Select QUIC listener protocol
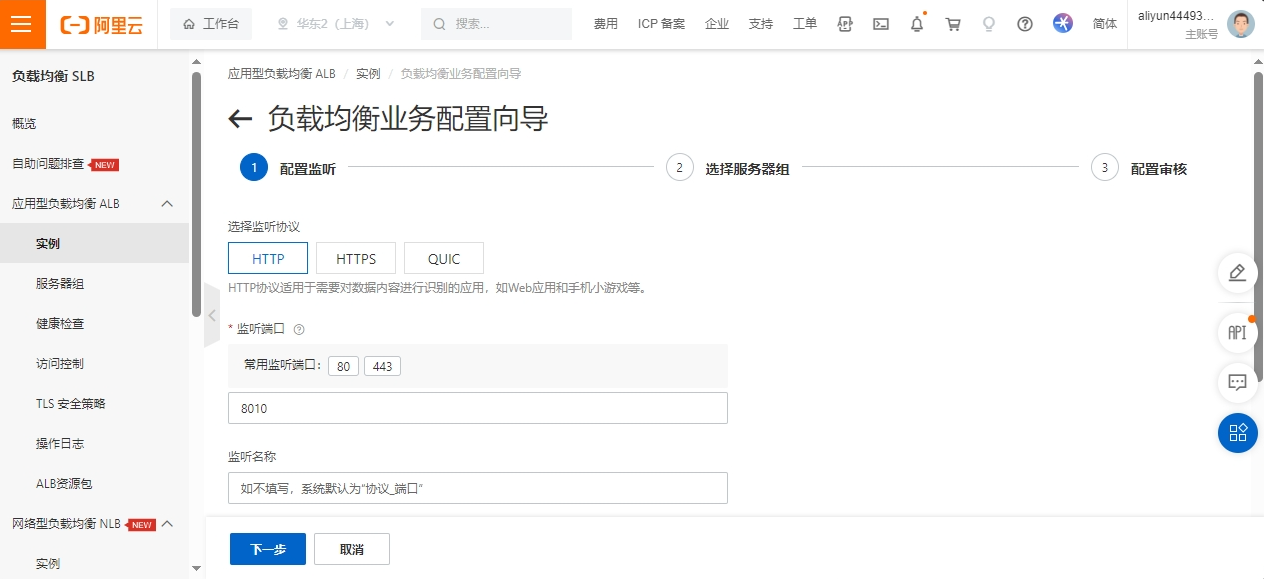This screenshot has height=579, width=1264. (x=444, y=258)
